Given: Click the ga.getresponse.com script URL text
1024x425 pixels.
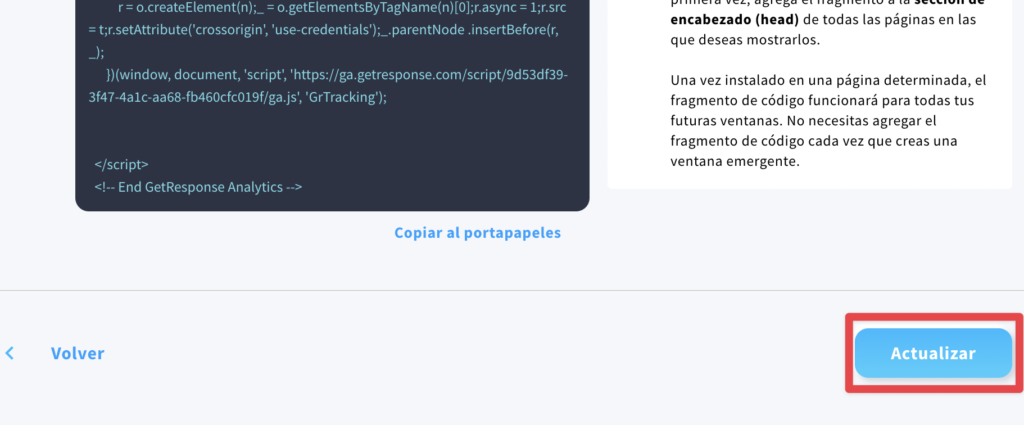Looking at the screenshot, I should (328, 86).
